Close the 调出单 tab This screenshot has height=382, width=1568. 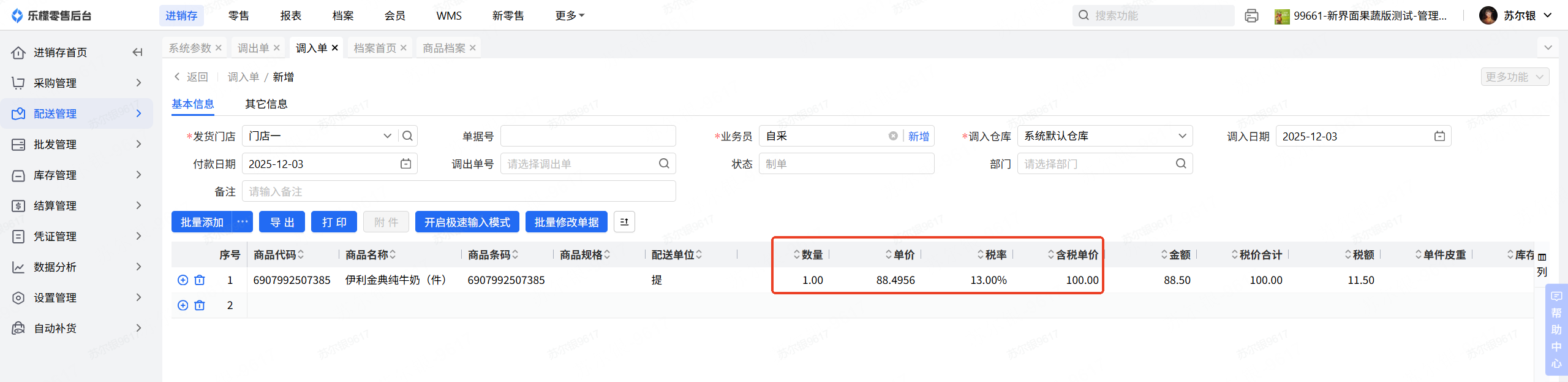[x=277, y=48]
